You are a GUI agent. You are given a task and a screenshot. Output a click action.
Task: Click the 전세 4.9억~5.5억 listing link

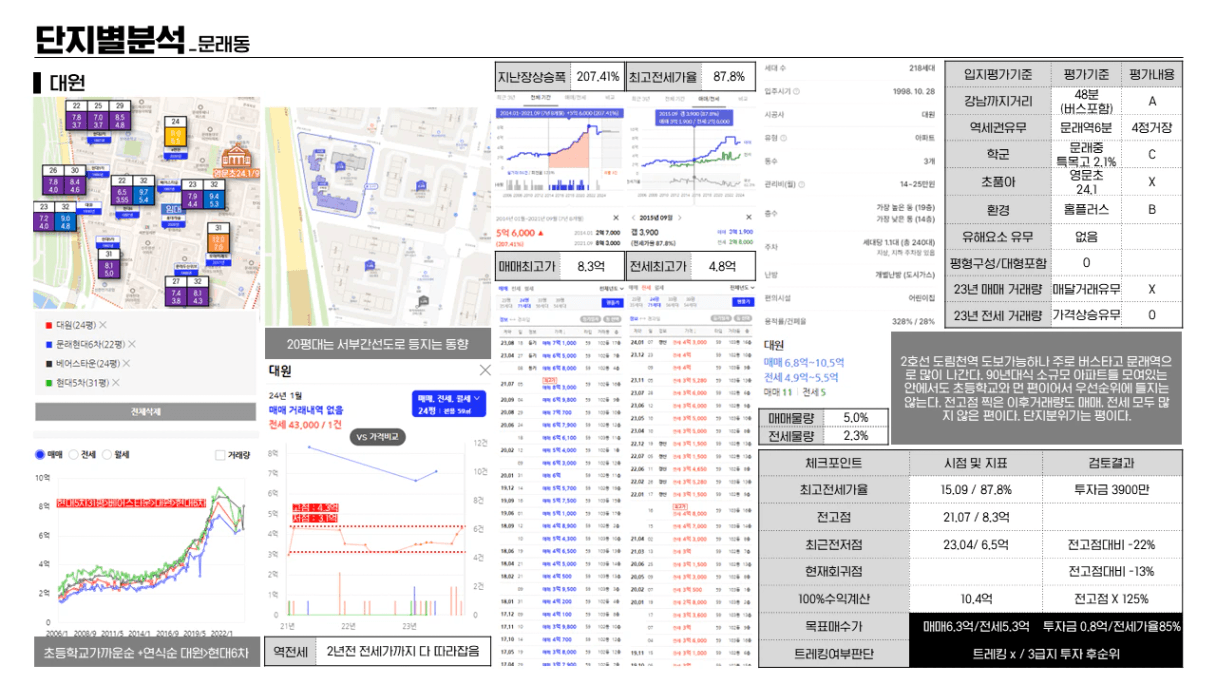(x=803, y=376)
